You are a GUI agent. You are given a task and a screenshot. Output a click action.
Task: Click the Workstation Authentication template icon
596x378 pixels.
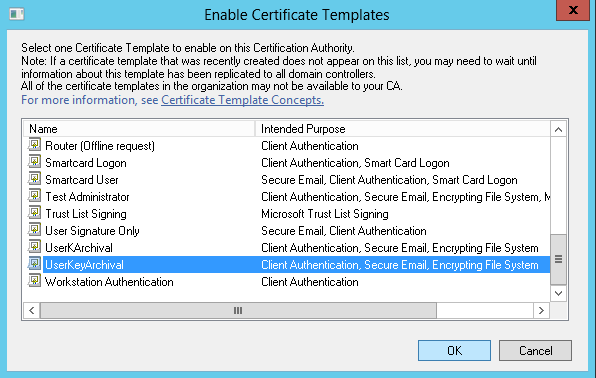coord(34,281)
